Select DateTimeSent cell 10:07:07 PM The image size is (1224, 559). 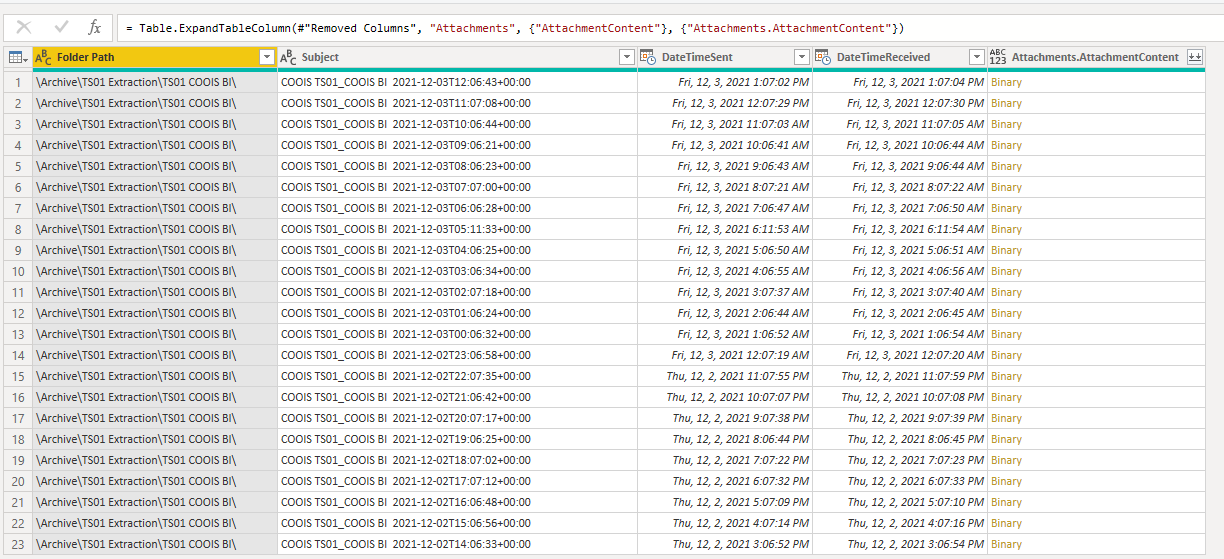pyautogui.click(x=725, y=398)
